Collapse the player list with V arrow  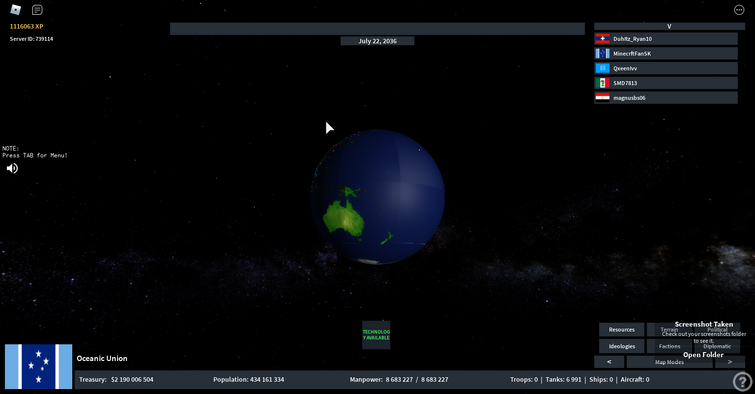[x=669, y=26]
